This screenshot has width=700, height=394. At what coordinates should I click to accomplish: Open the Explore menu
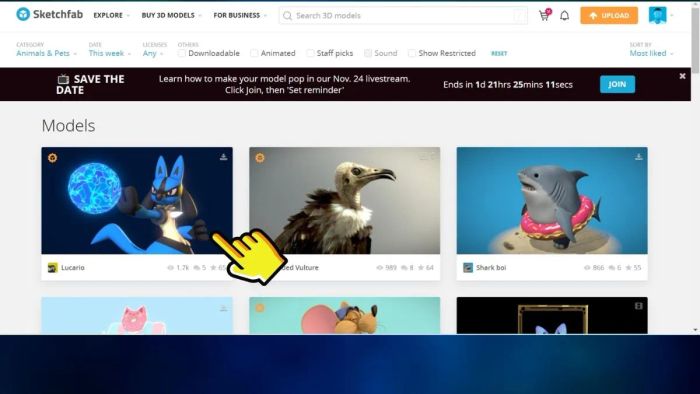click(x=112, y=15)
